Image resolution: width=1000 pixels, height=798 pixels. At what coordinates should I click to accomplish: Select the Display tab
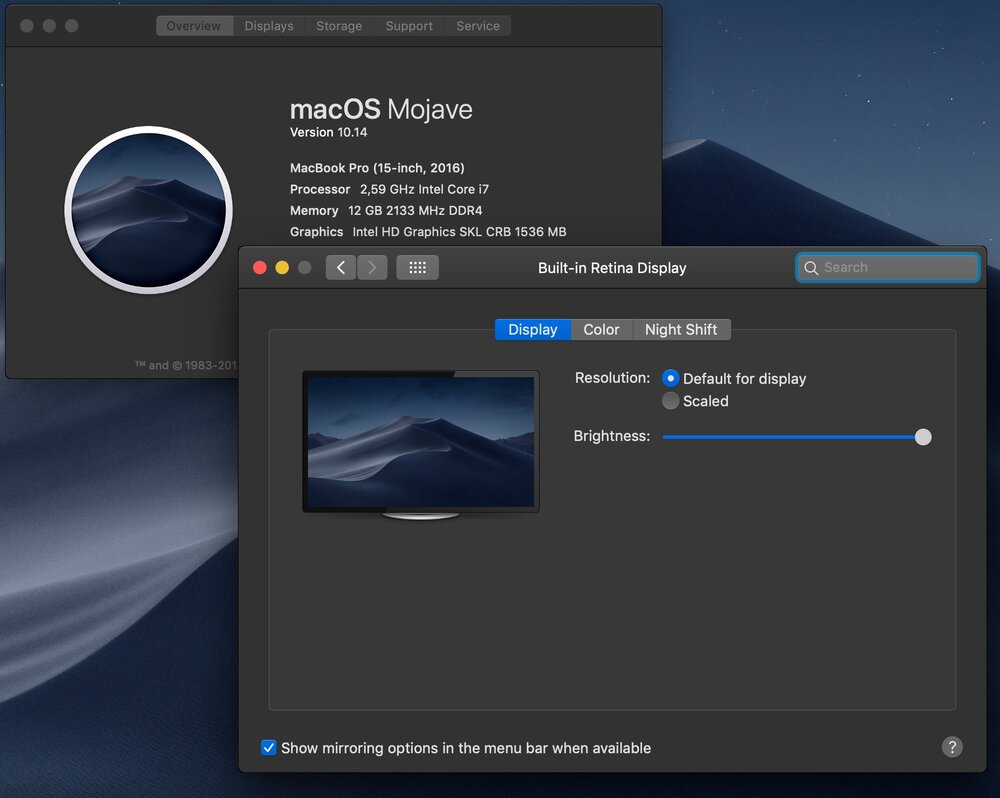click(532, 330)
